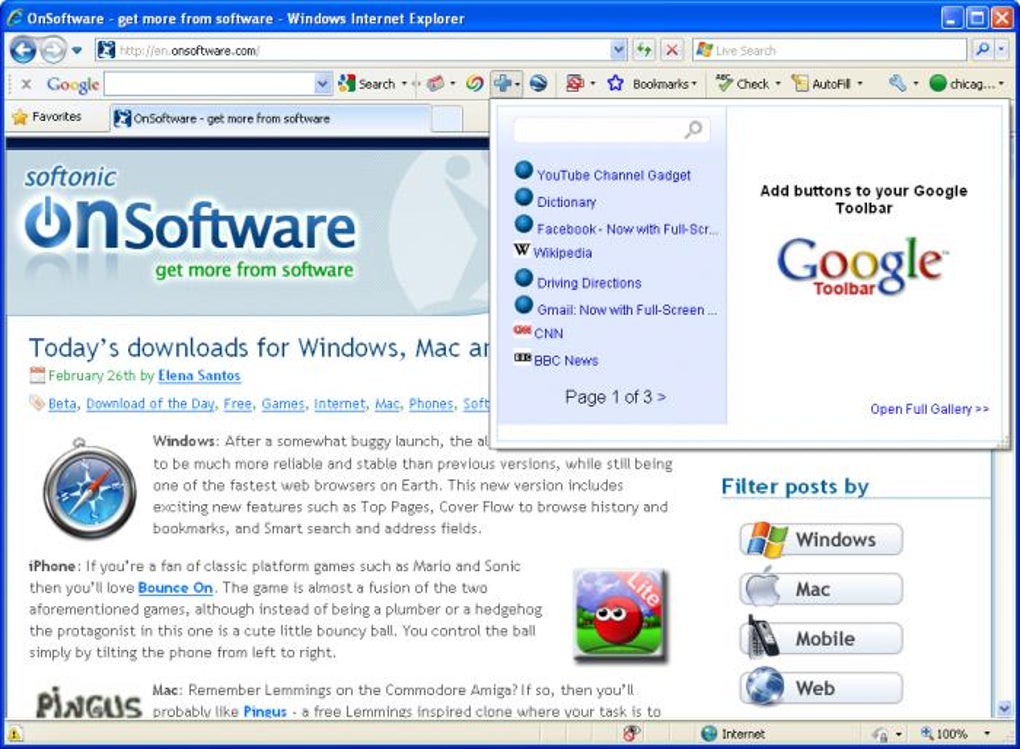Open the Elena Santos author link
1020x749 pixels.
(199, 375)
